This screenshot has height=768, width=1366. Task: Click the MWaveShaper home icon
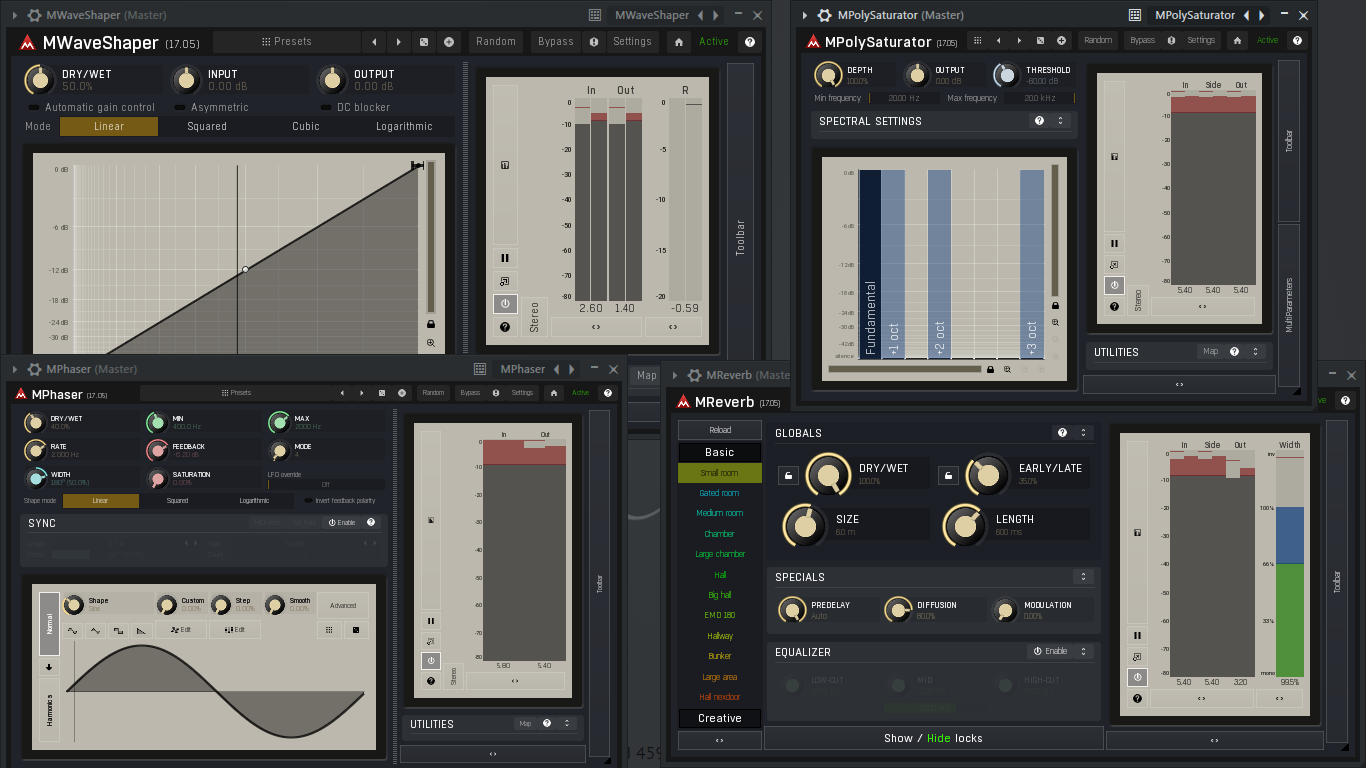(x=680, y=42)
